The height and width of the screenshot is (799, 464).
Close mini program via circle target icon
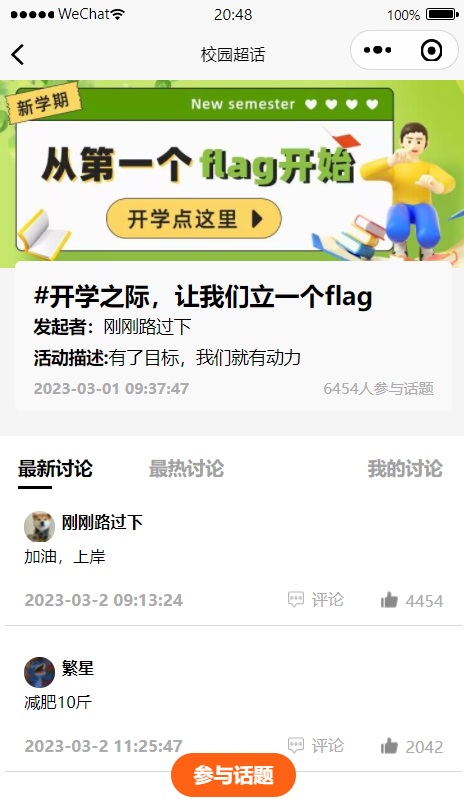point(431,50)
